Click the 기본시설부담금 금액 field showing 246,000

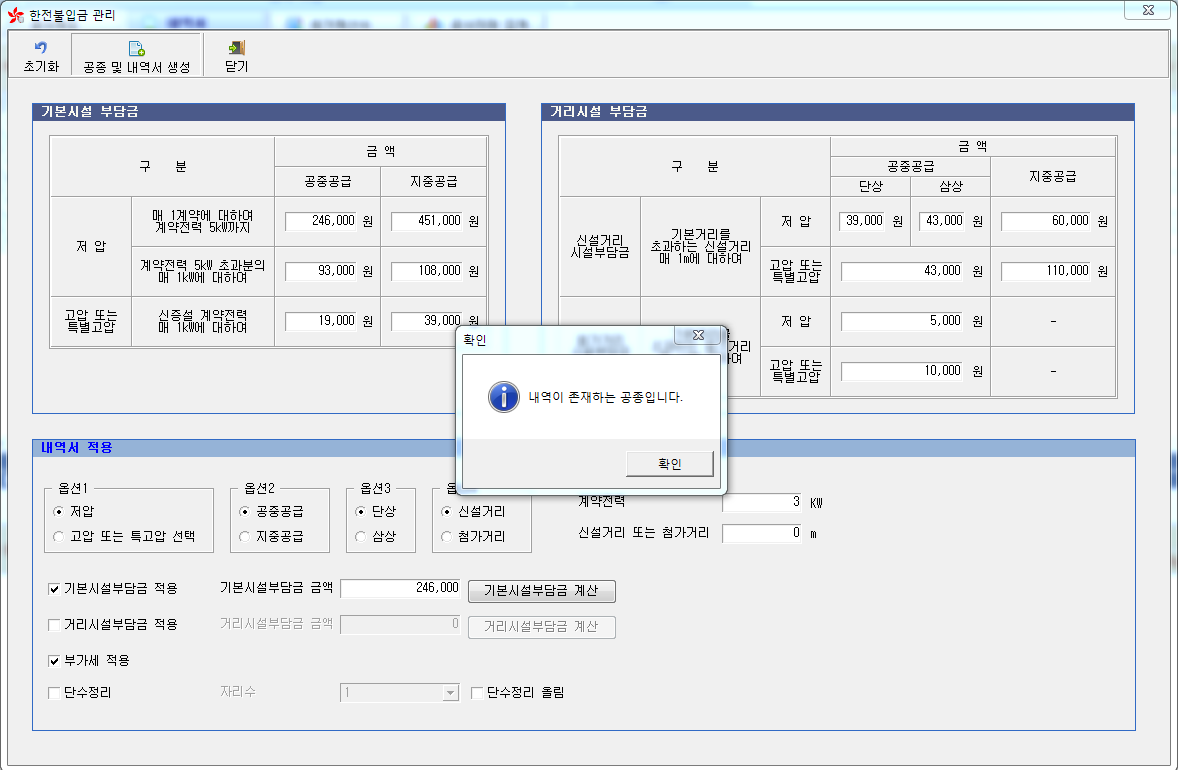(400, 589)
